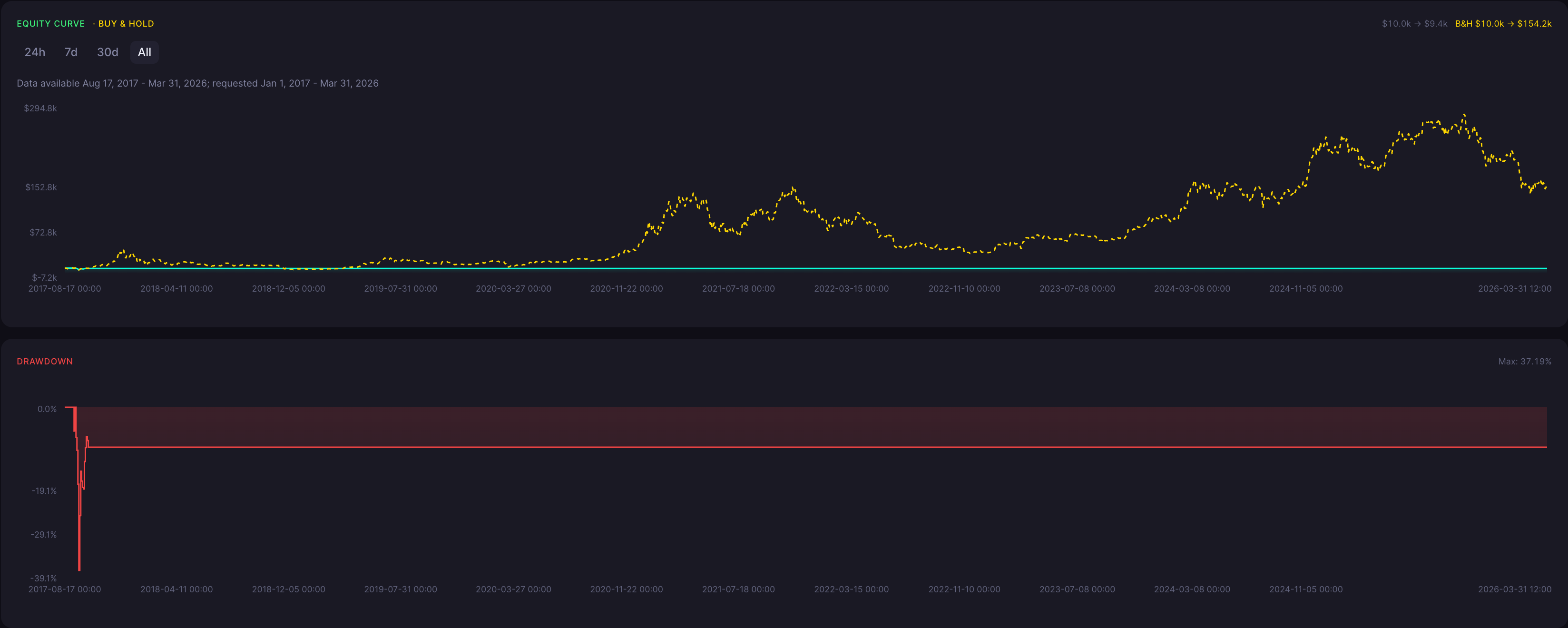Click the 2018-04-11 drawdown chart date label
The height and width of the screenshot is (628, 1568).
click(x=176, y=589)
